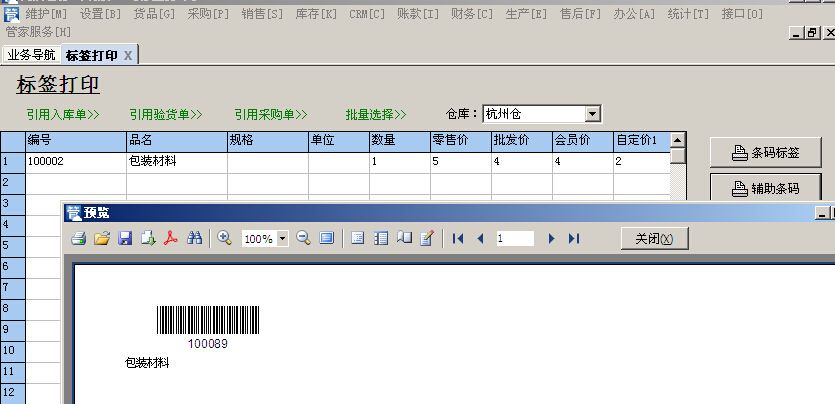Click the 辅助条码 print button

pyautogui.click(x=765, y=188)
